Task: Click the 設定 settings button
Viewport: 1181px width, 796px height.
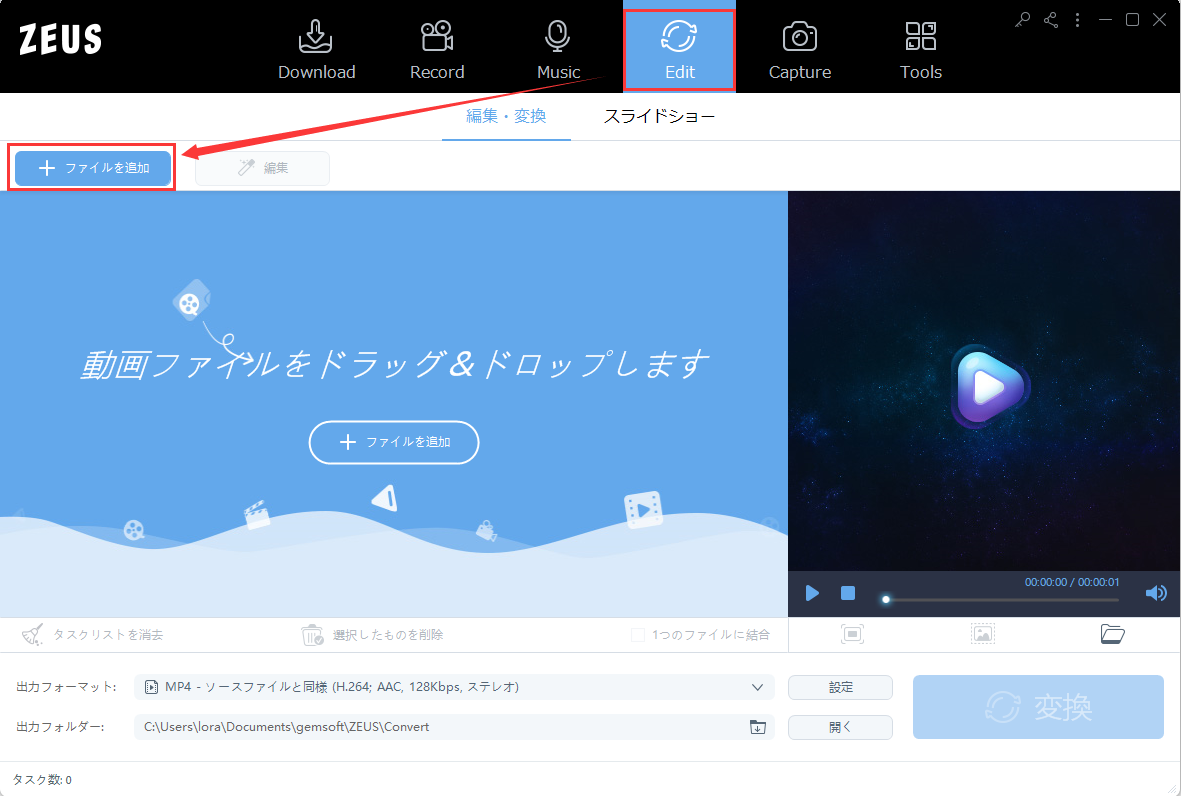Action: pos(841,687)
